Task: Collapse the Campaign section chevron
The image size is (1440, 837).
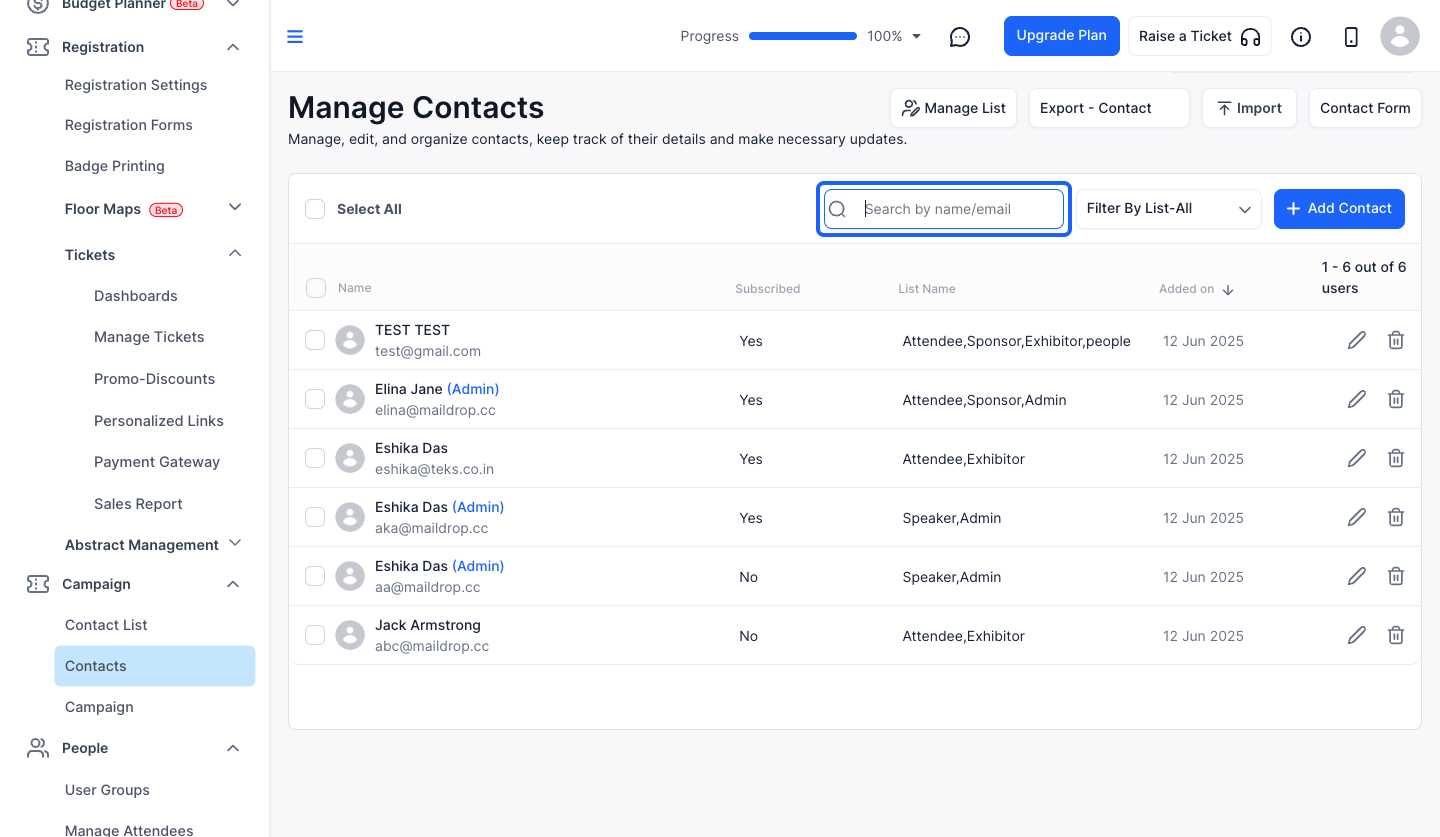Action: 233,584
